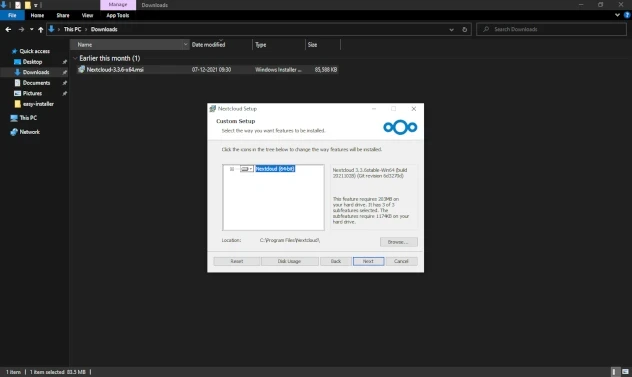Select the Nextcloud-3.3.6-x64.msi file
Image resolution: width=632 pixels, height=377 pixels.
coord(207,70)
